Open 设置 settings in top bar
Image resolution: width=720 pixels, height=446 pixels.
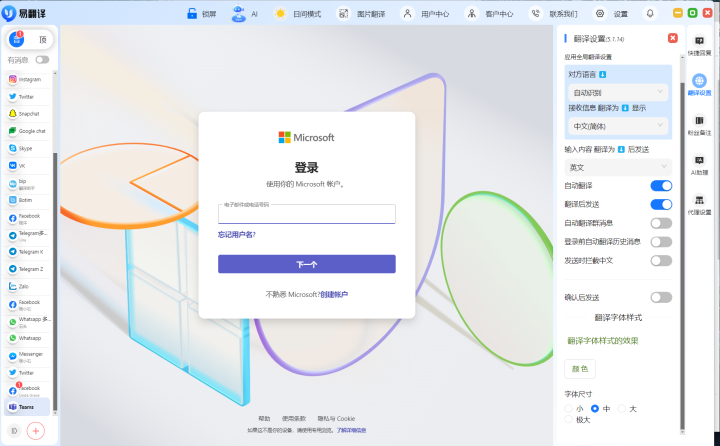tap(611, 14)
